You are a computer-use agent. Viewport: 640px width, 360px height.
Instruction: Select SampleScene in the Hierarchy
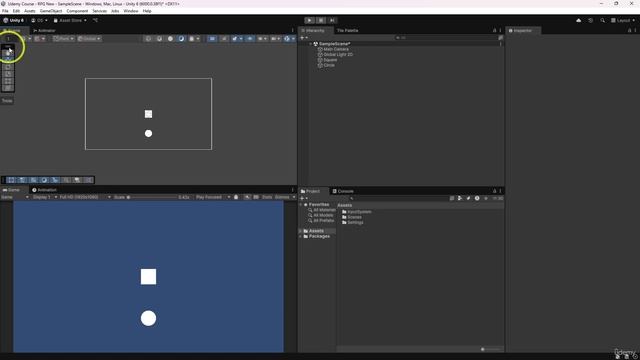point(334,44)
